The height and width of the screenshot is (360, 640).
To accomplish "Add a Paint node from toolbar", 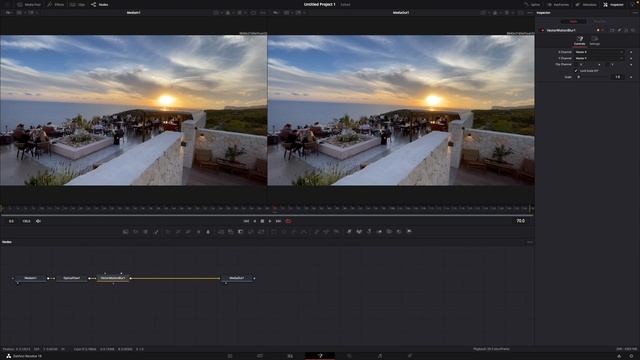I will pos(156,232).
